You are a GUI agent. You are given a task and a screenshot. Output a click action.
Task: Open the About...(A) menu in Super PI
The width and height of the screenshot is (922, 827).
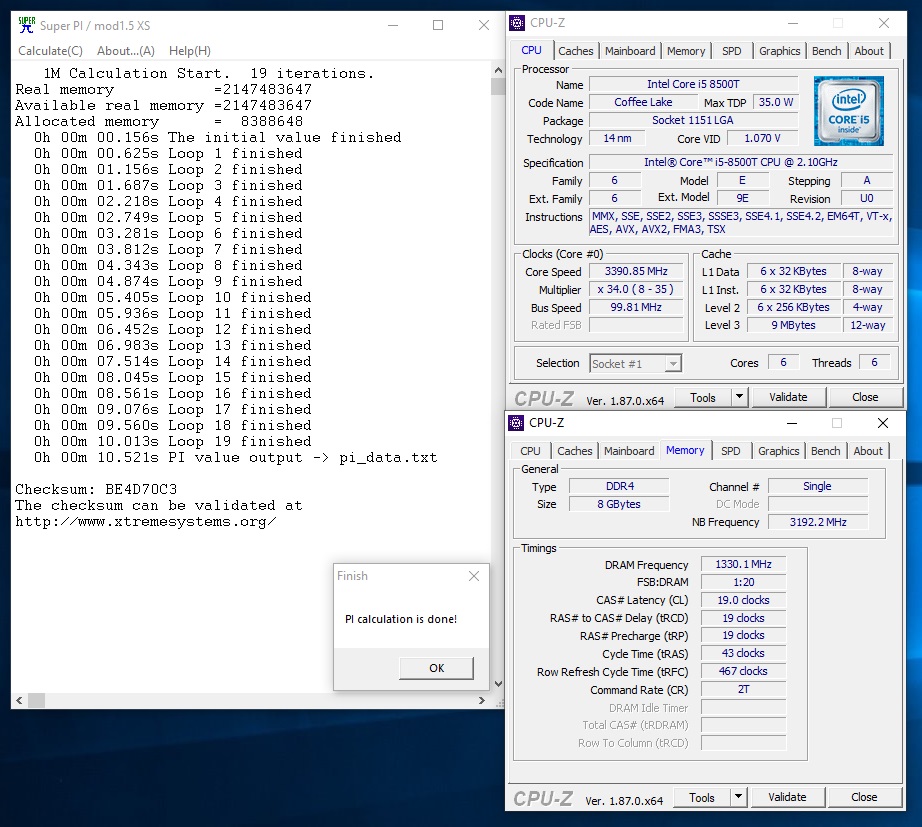point(126,51)
